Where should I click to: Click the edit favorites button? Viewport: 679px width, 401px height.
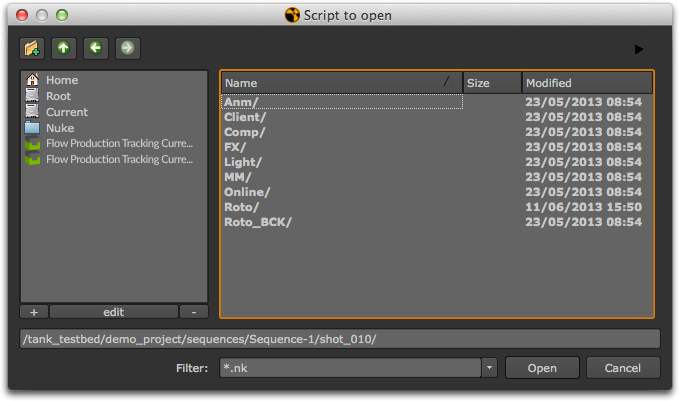[113, 312]
